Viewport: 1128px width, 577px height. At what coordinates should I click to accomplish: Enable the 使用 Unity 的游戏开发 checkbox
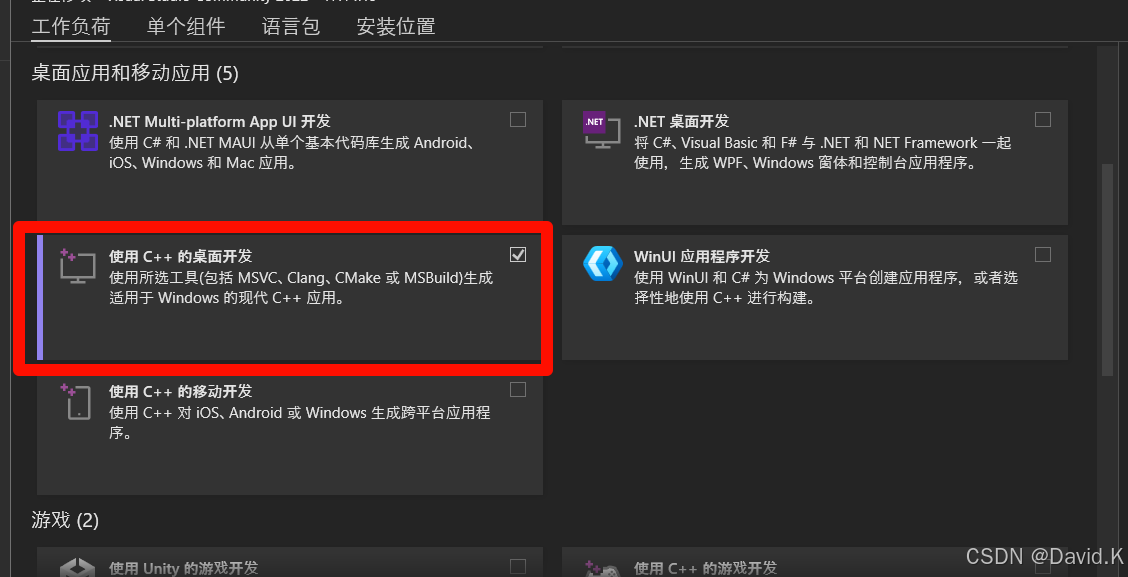(518, 565)
